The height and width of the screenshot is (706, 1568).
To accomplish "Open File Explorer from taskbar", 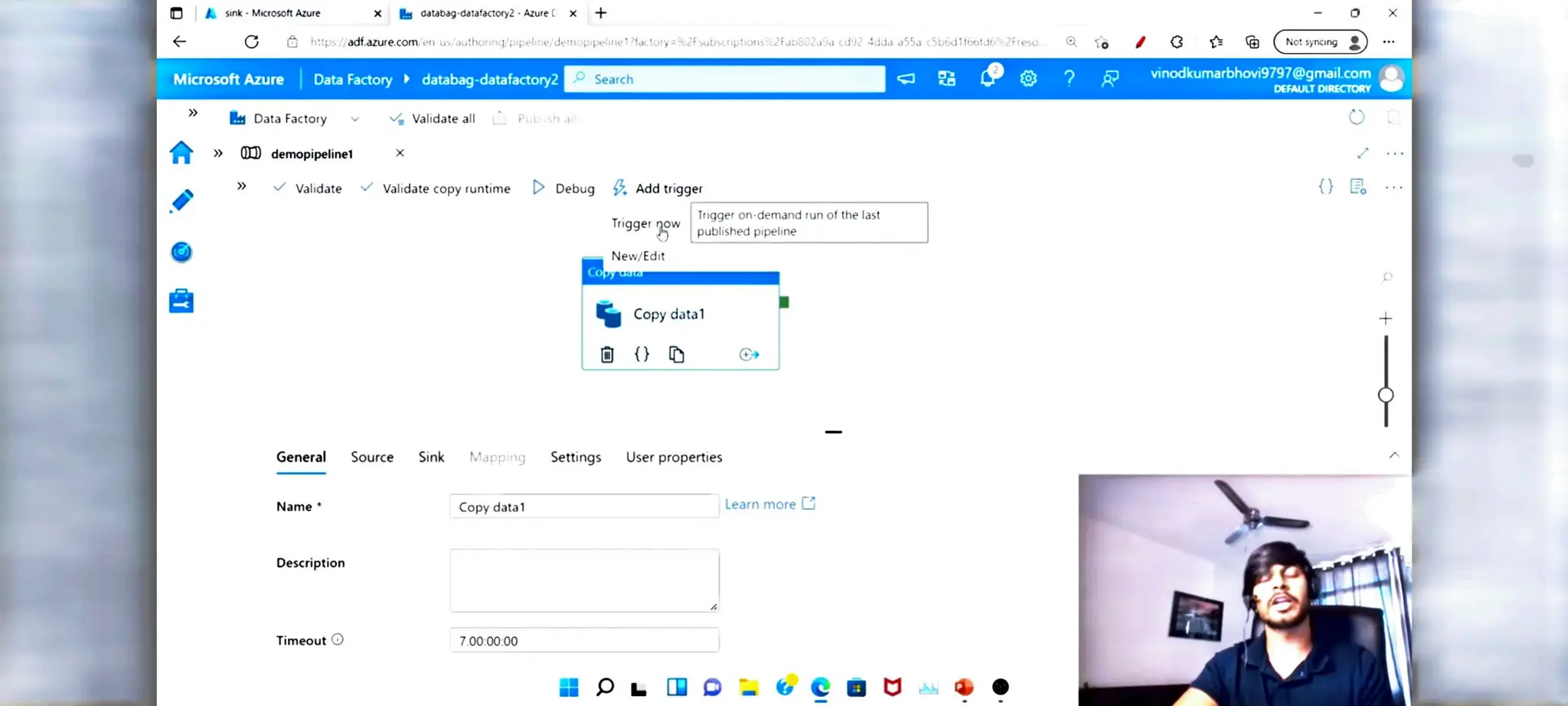I will tap(749, 687).
